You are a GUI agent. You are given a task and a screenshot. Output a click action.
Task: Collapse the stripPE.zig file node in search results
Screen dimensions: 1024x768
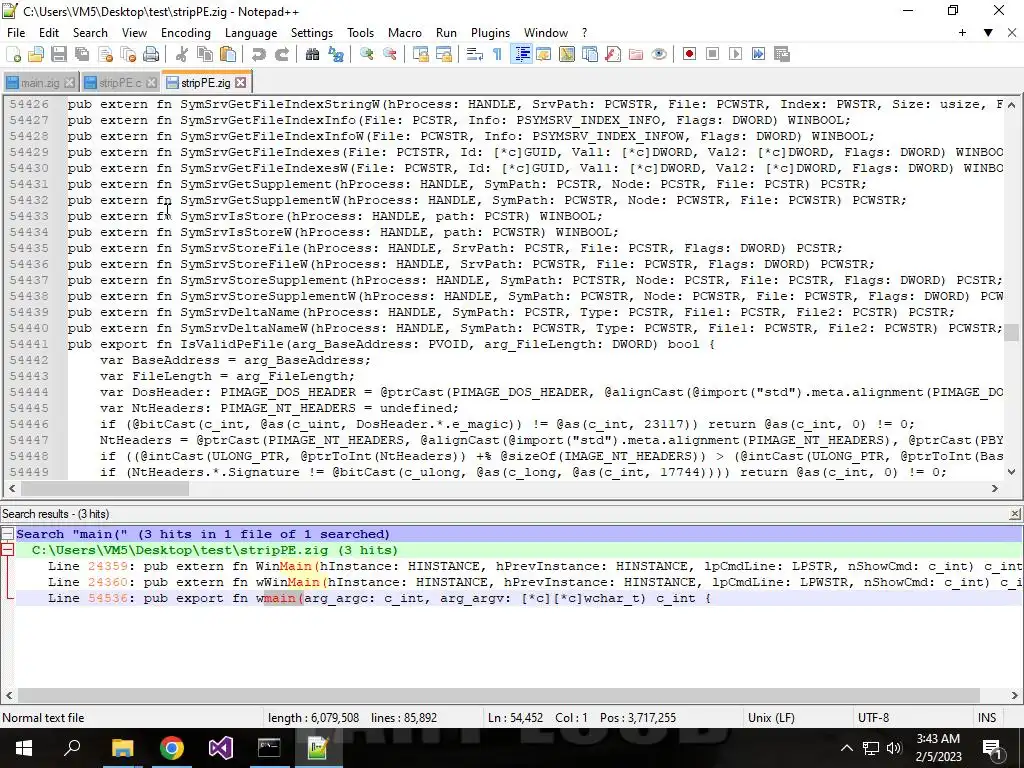pos(7,550)
